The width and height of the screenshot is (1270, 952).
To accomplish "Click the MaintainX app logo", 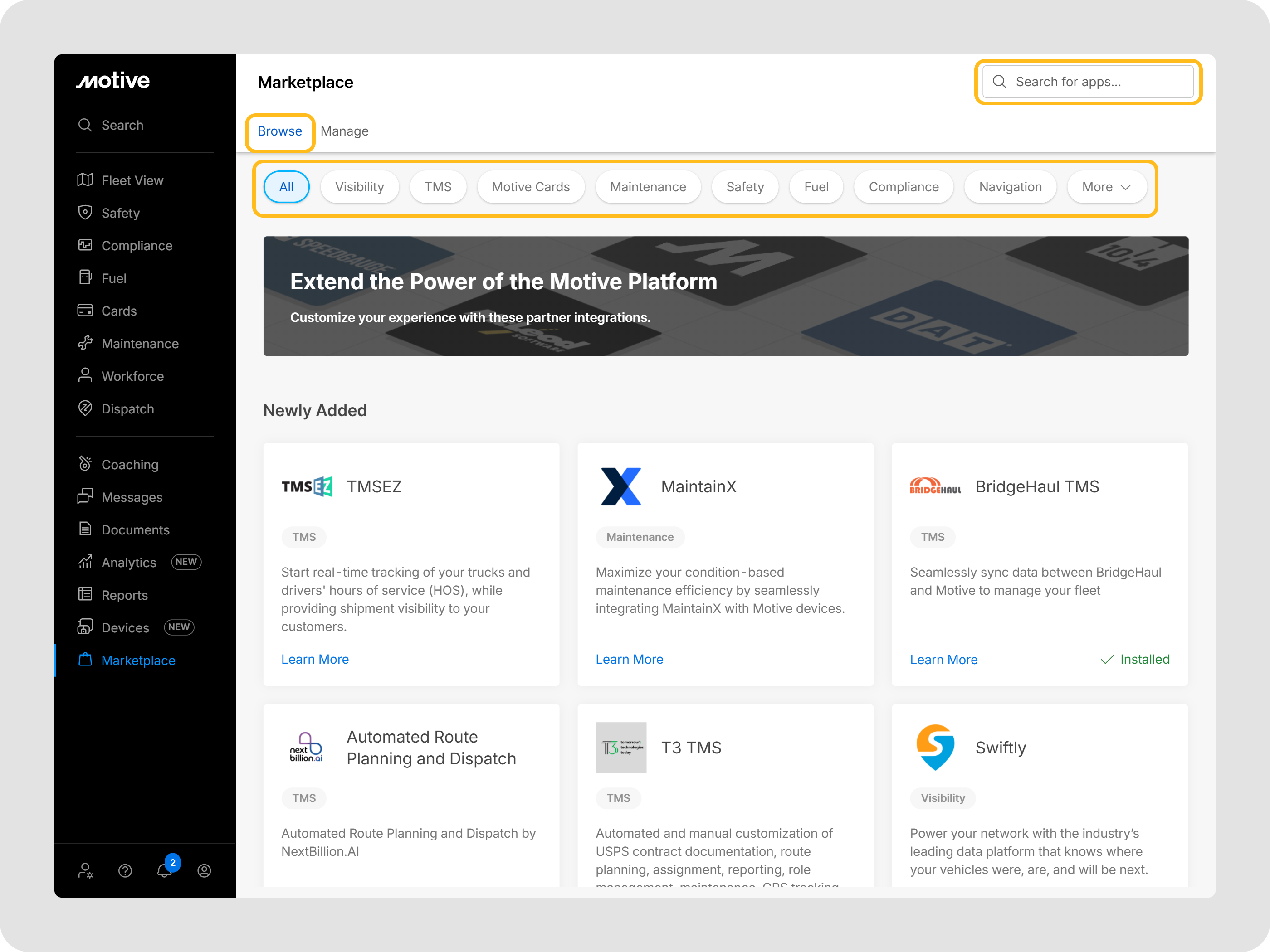I will [x=620, y=486].
